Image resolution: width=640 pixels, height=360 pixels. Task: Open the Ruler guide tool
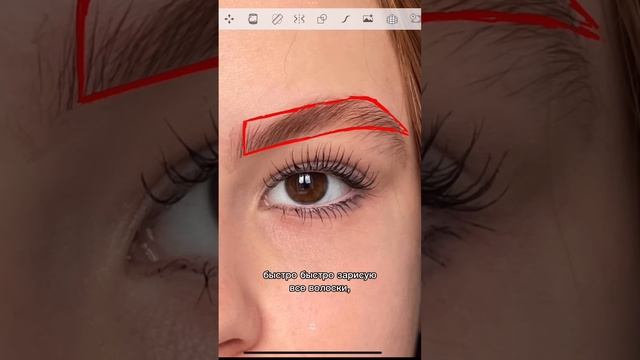tap(277, 19)
